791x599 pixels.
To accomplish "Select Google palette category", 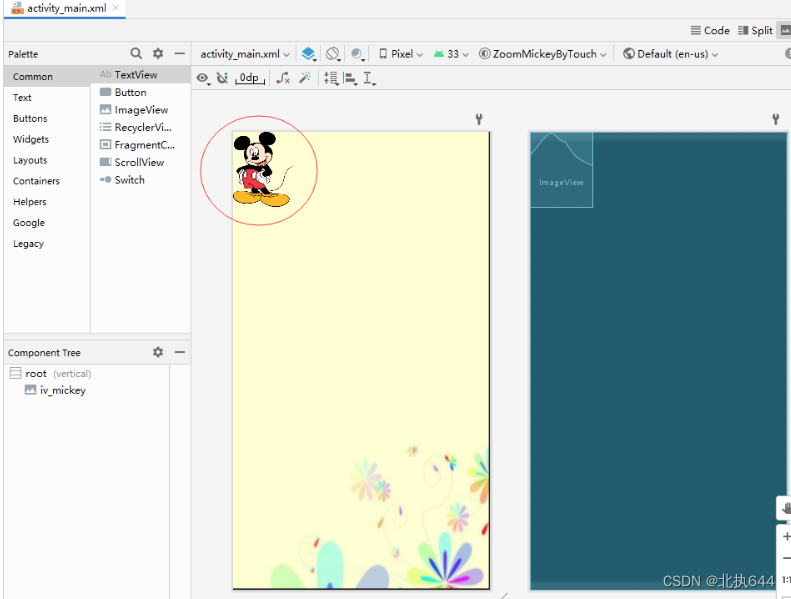I will 47,223.
